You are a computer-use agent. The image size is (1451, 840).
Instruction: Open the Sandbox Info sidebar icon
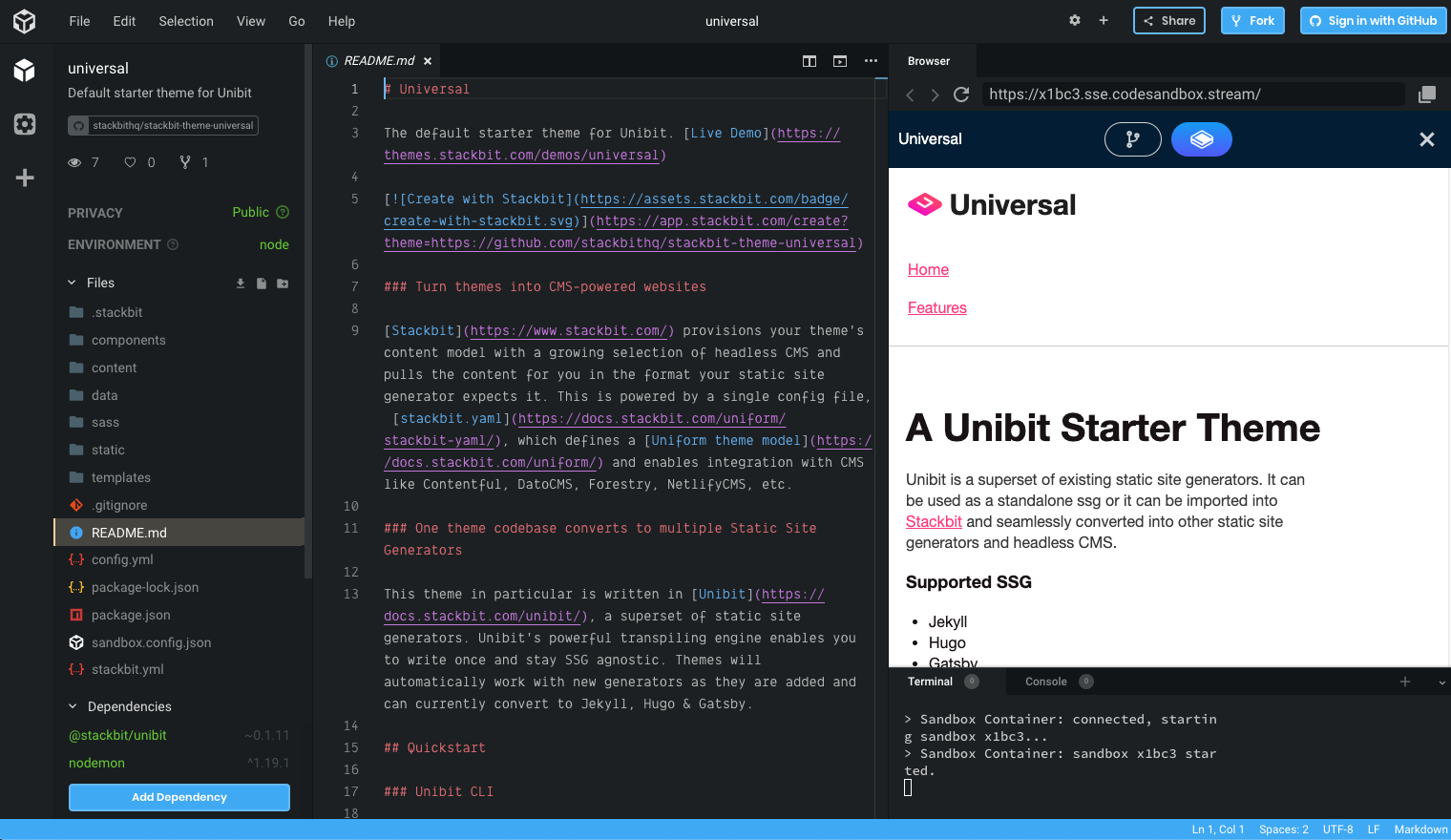[25, 70]
